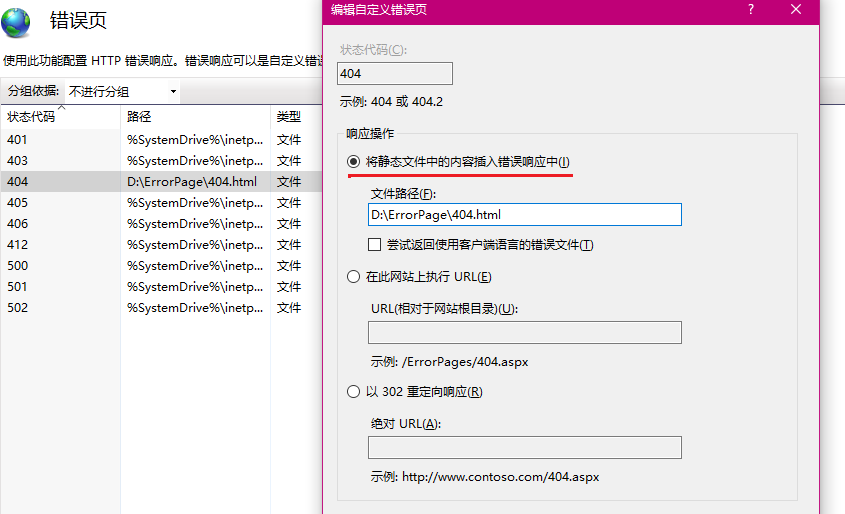Image resolution: width=845 pixels, height=514 pixels.
Task: Select the 500 status code row
Action: click(162, 266)
